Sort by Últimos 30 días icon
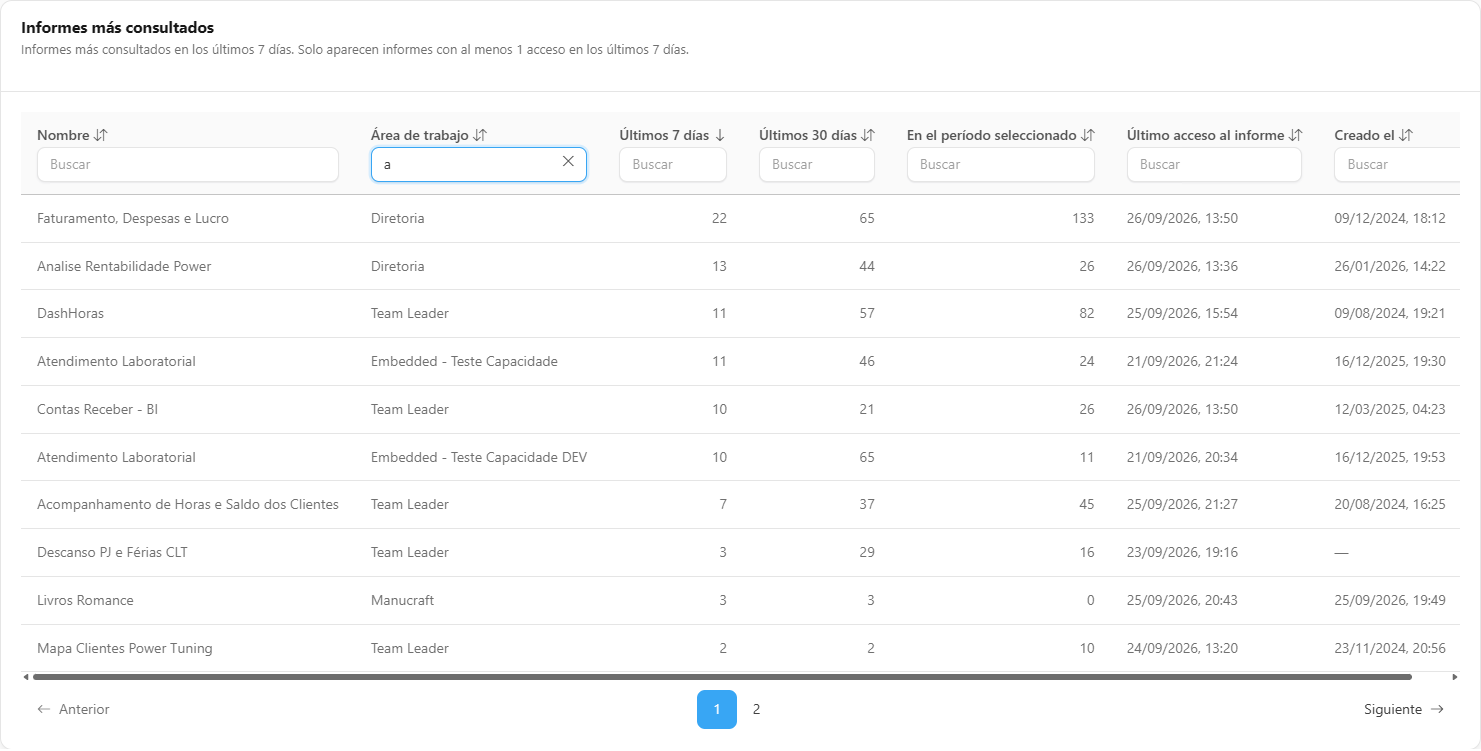This screenshot has height=751, width=1481. pos(868,135)
